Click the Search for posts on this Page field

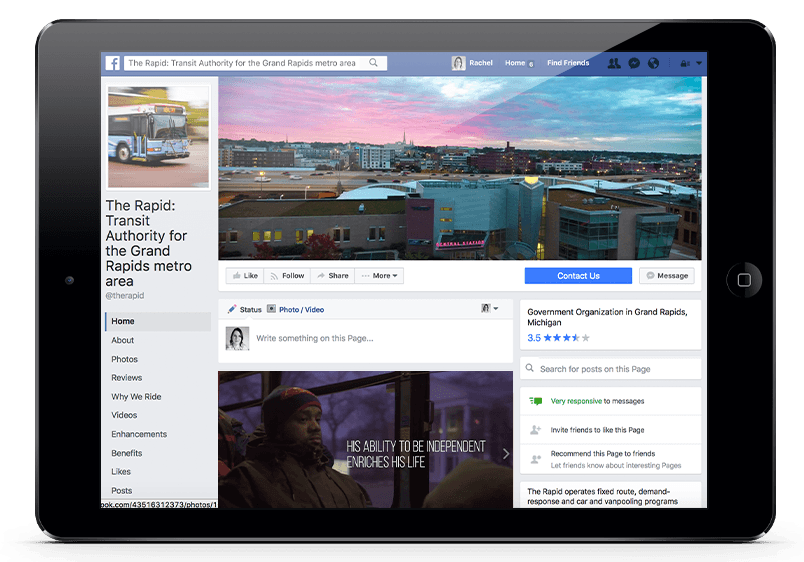coord(610,369)
